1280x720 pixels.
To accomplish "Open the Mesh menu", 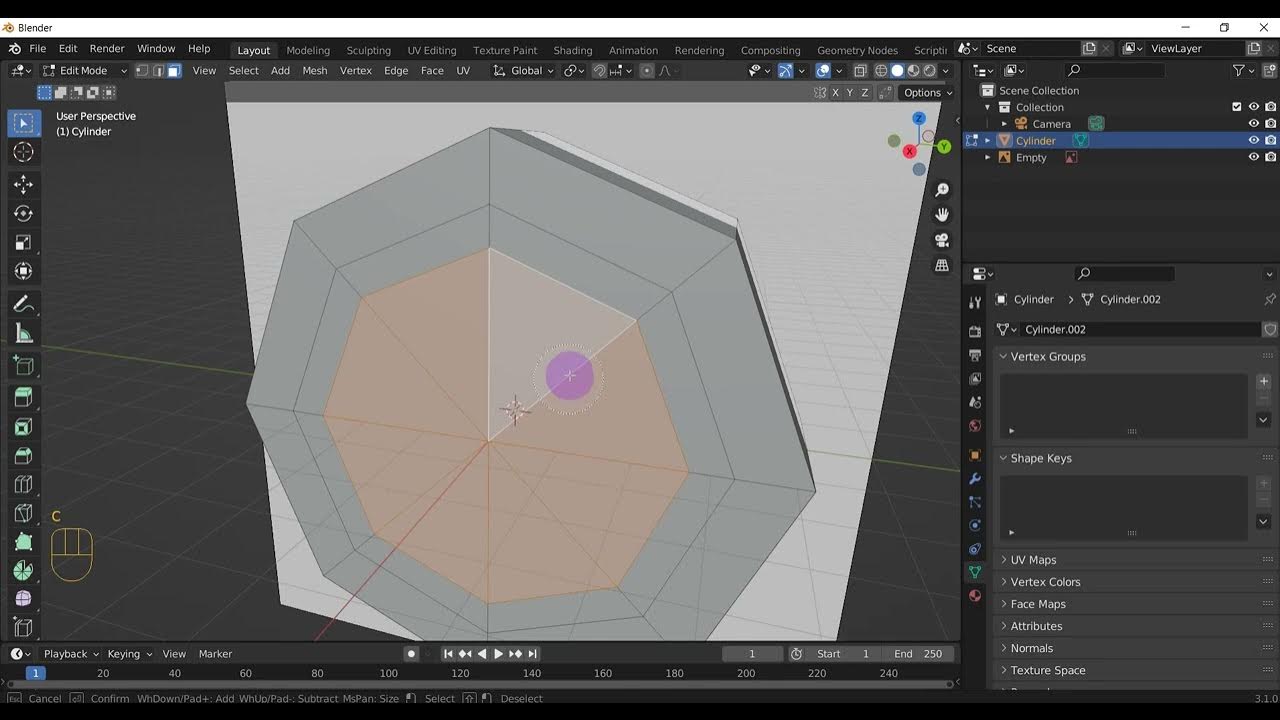I will (315, 71).
